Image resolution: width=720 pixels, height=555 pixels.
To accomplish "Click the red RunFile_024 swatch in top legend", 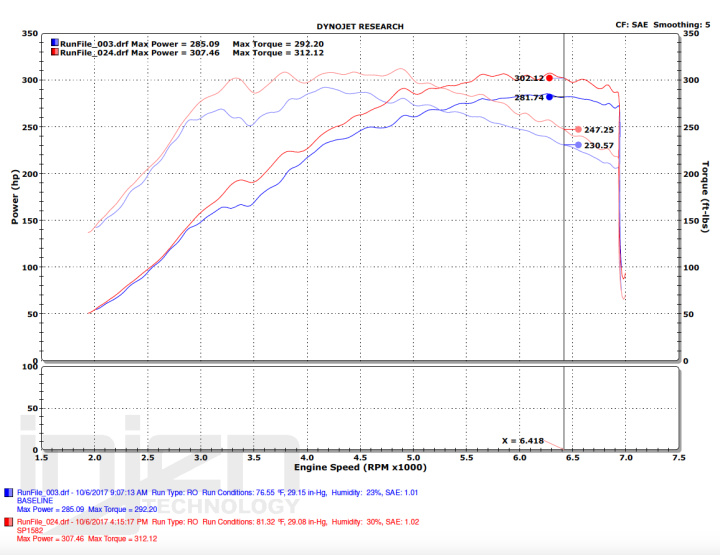I will [x=54, y=53].
